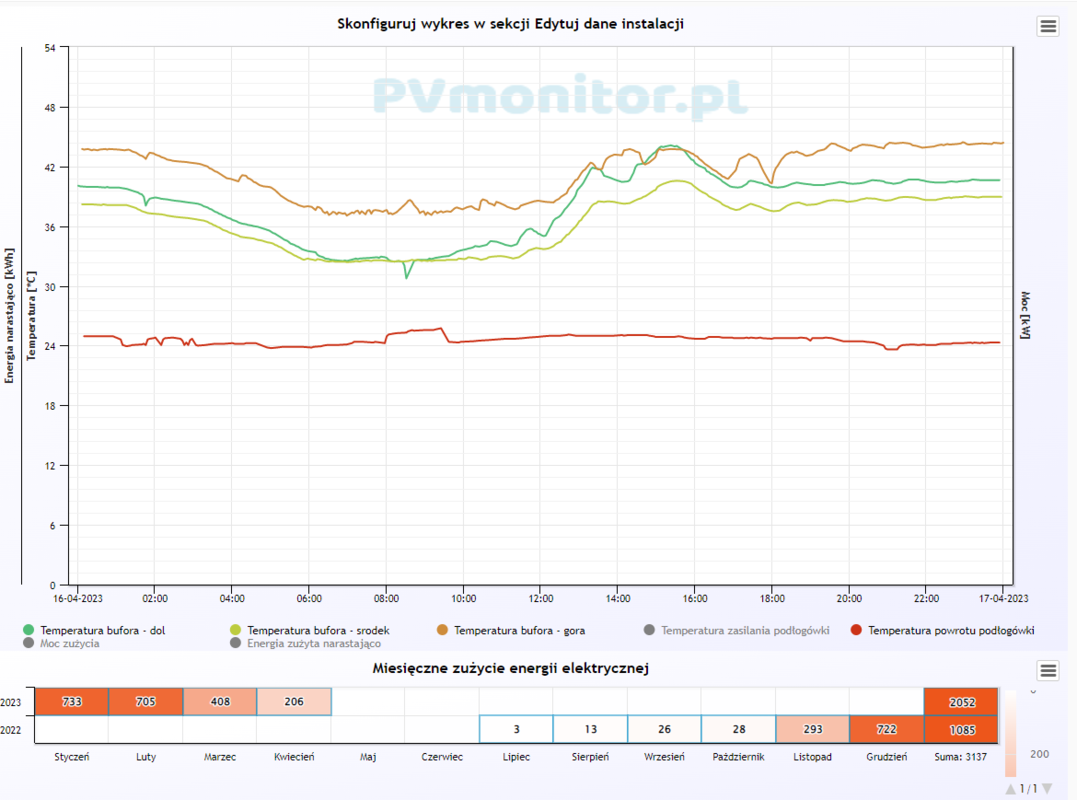Select the December 2022 cell showing 722
The width and height of the screenshot is (1077, 800).
887,729
